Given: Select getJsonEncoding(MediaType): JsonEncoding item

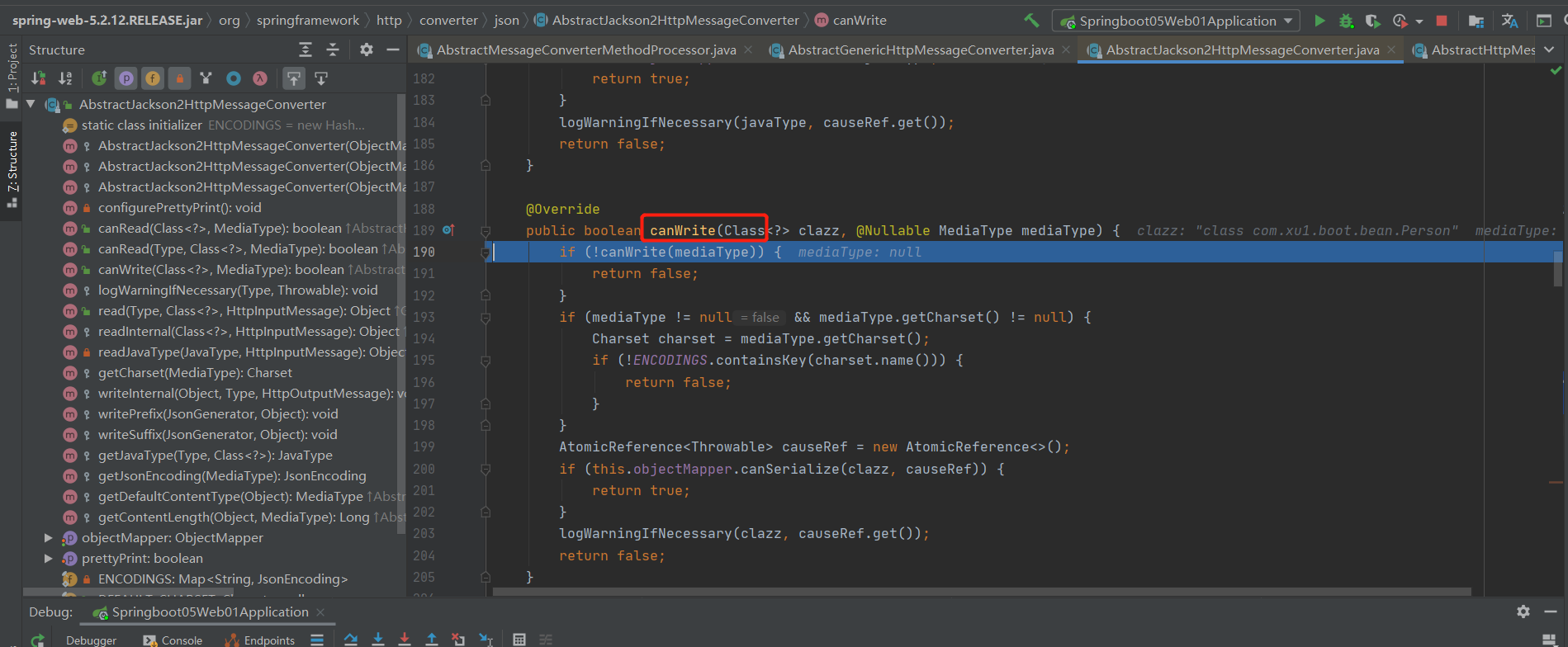Looking at the screenshot, I should point(232,475).
